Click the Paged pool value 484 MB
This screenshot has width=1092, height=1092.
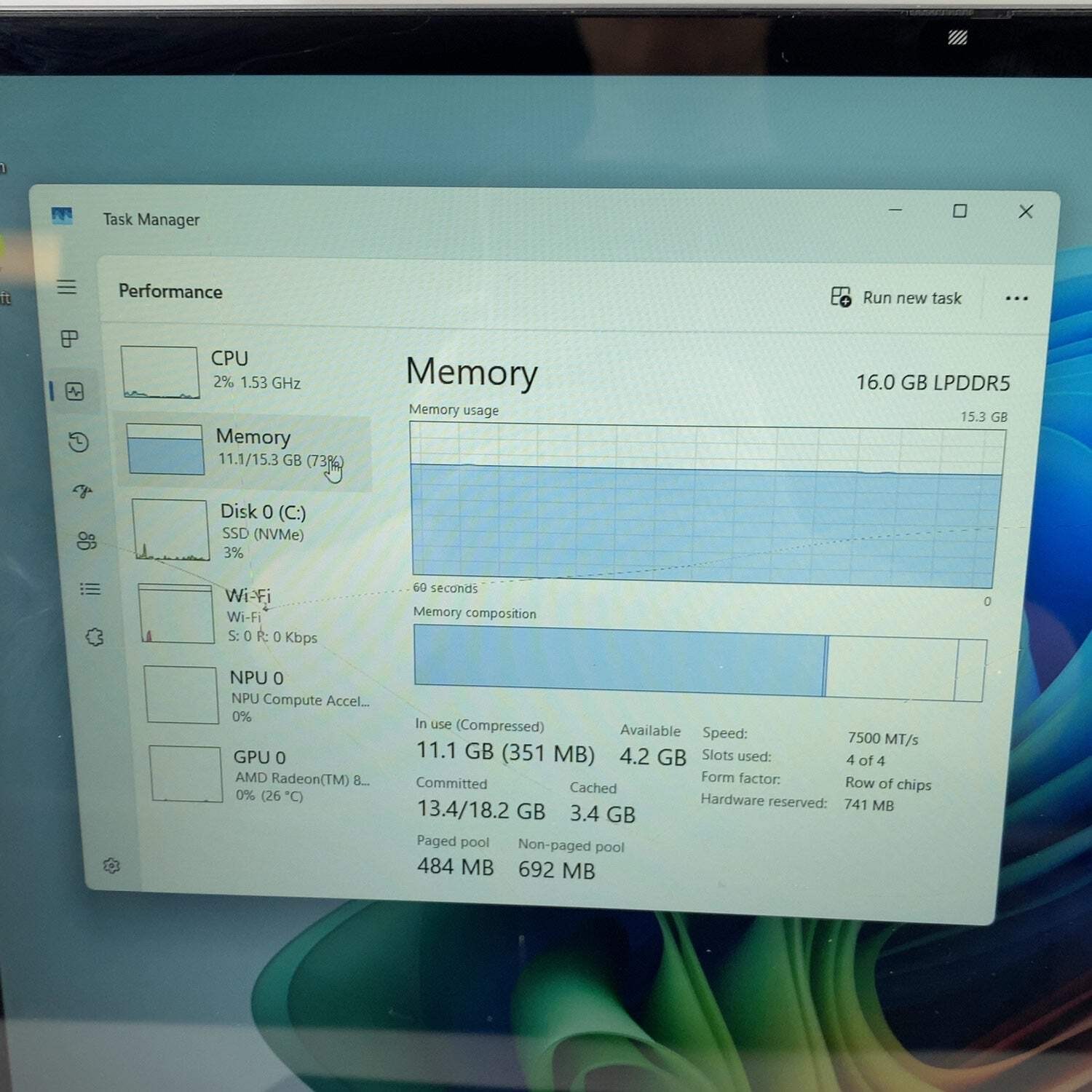(x=455, y=866)
